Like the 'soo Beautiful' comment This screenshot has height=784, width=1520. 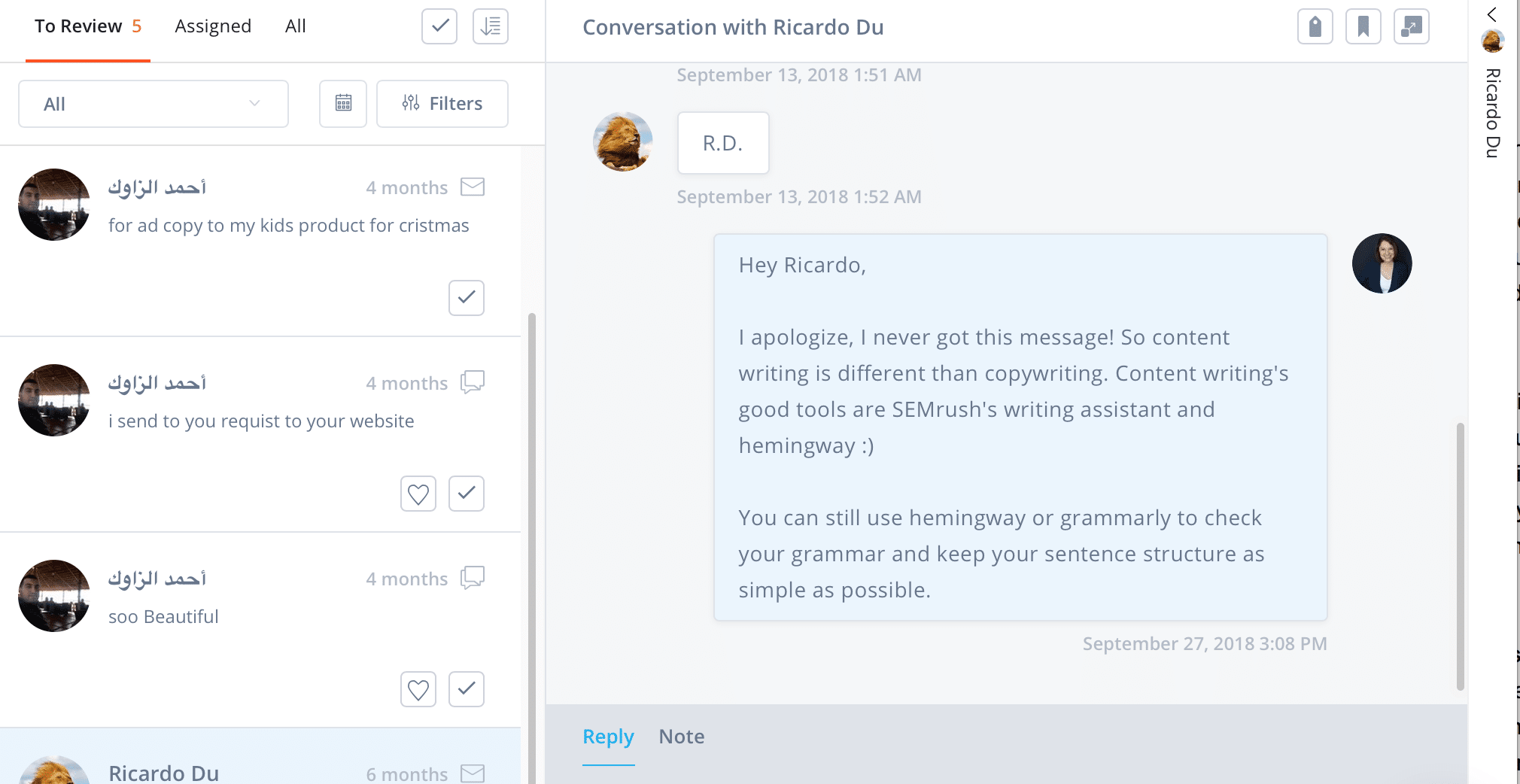tap(418, 689)
